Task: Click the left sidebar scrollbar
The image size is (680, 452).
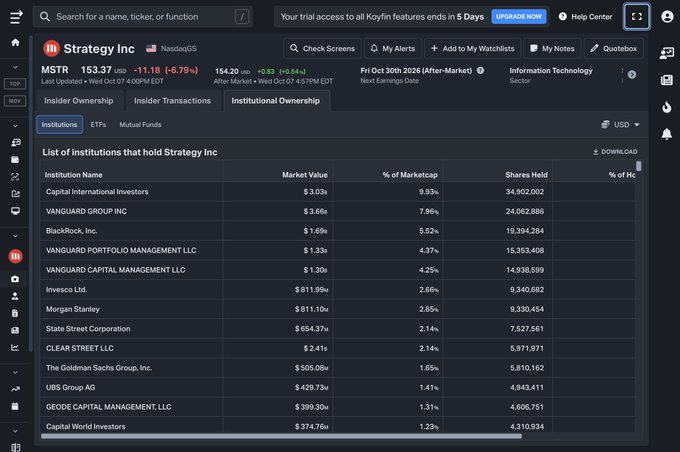Action: click(30, 193)
